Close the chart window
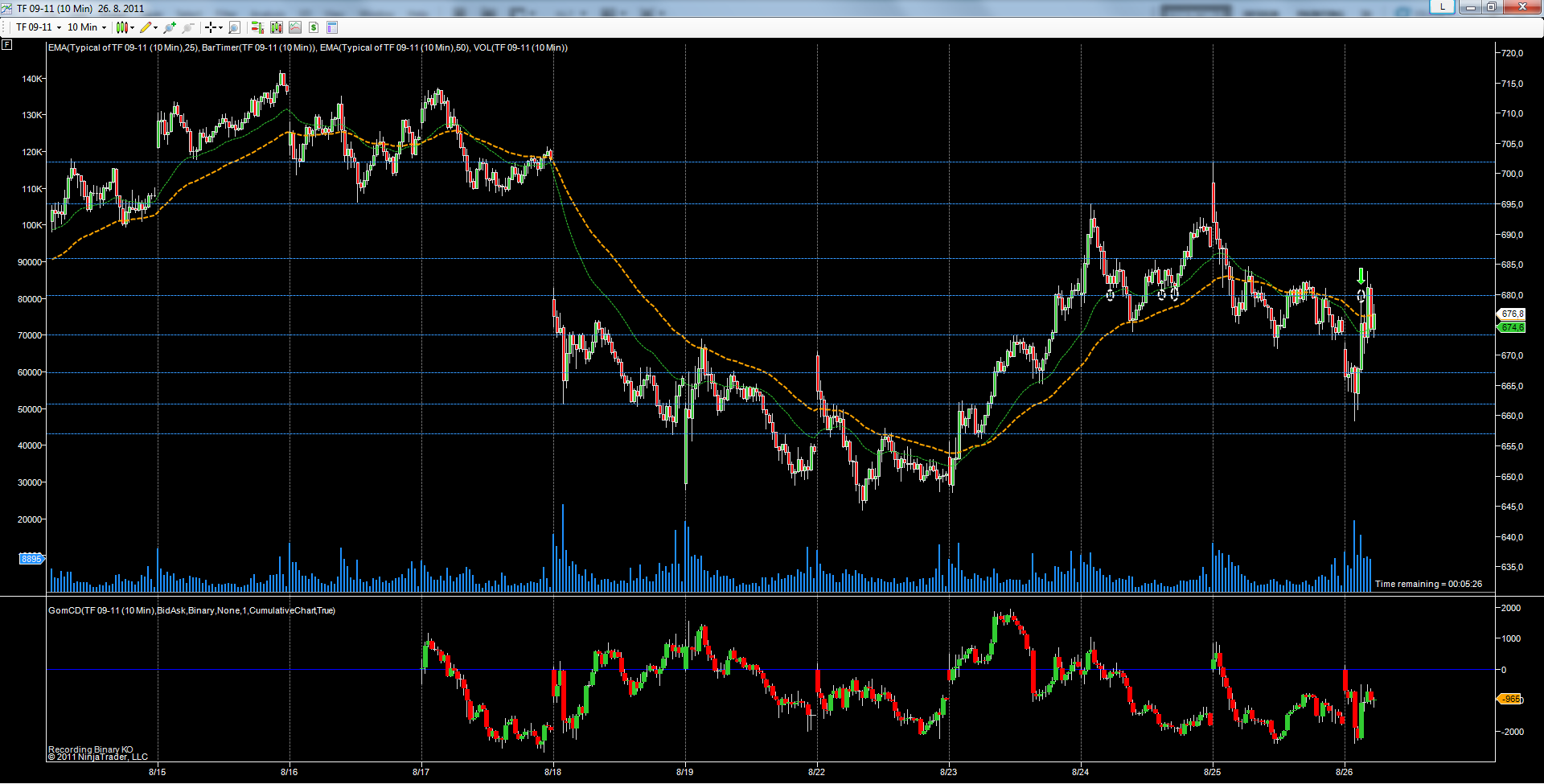This screenshot has height=784, width=1544. [x=1522, y=7]
